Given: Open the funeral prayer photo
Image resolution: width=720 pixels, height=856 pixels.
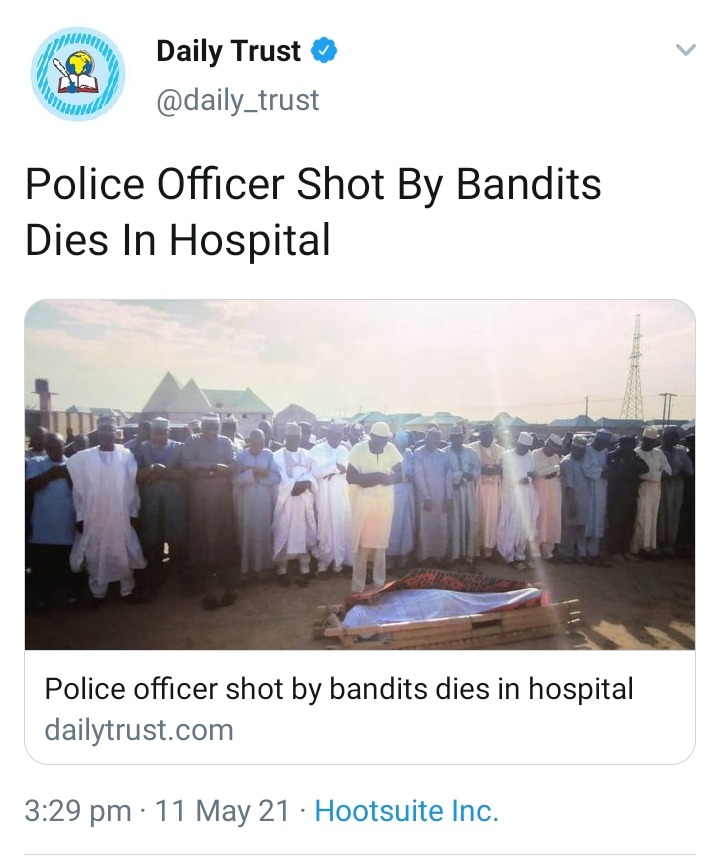Looking at the screenshot, I should click(x=360, y=474).
